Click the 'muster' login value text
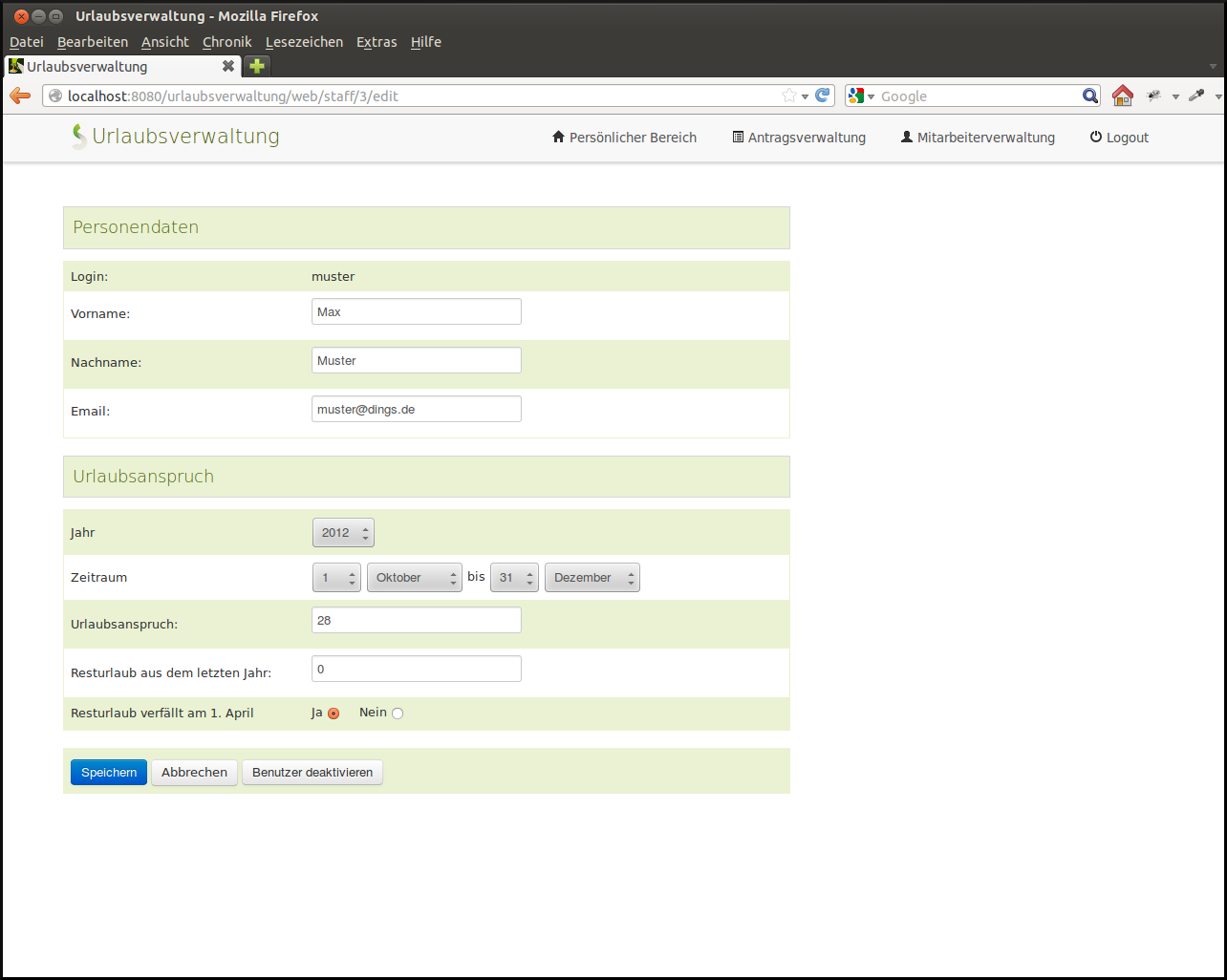 click(333, 276)
